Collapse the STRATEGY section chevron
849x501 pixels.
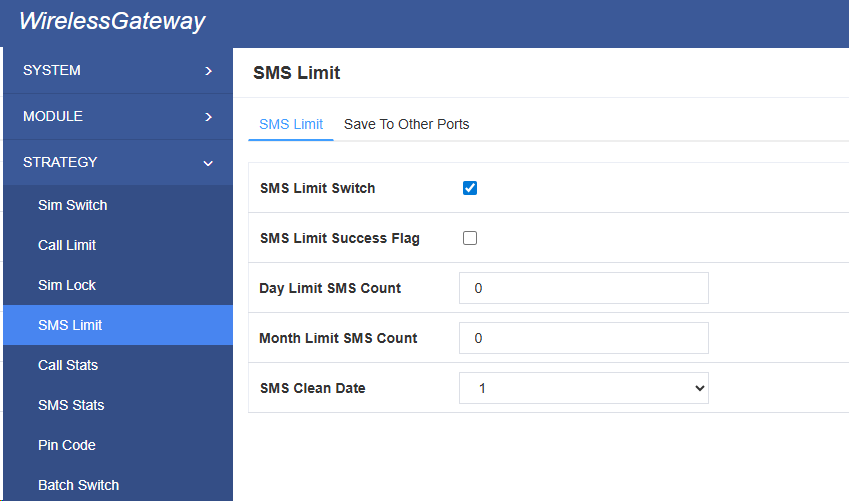[208, 163]
